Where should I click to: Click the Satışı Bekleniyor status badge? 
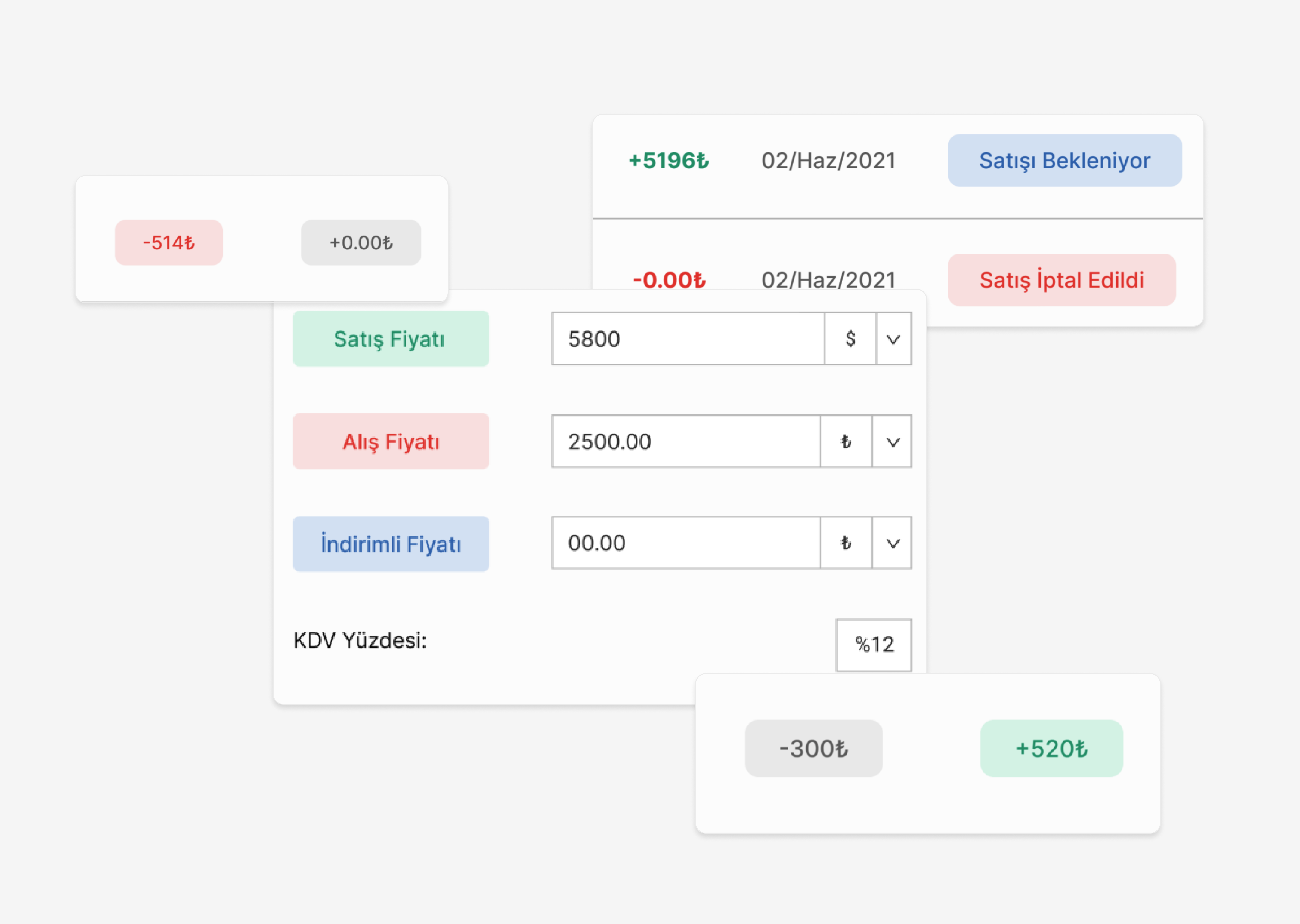(1064, 160)
